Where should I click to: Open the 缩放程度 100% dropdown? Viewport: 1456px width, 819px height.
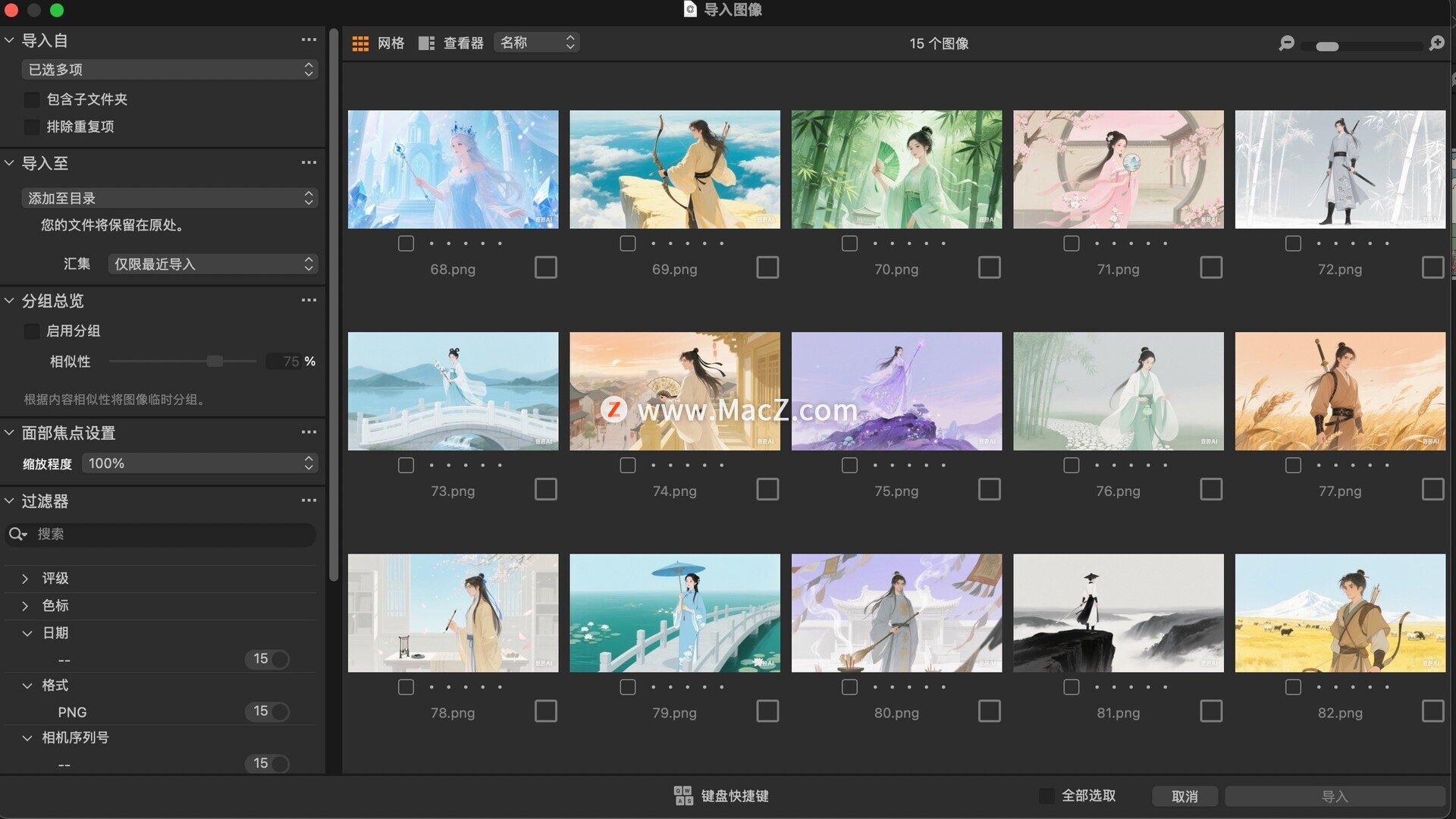(x=200, y=463)
